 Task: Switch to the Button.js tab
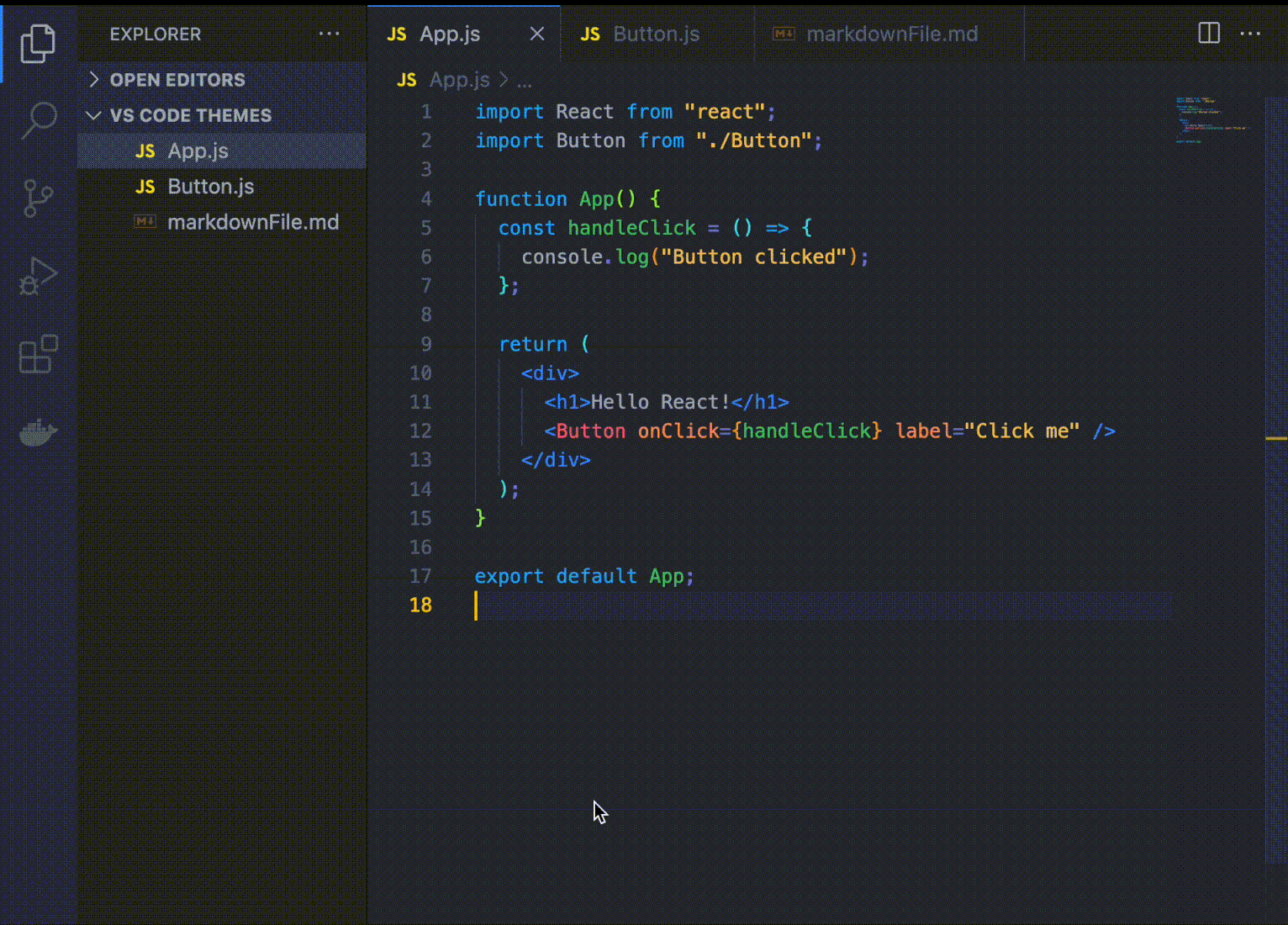pos(656,34)
